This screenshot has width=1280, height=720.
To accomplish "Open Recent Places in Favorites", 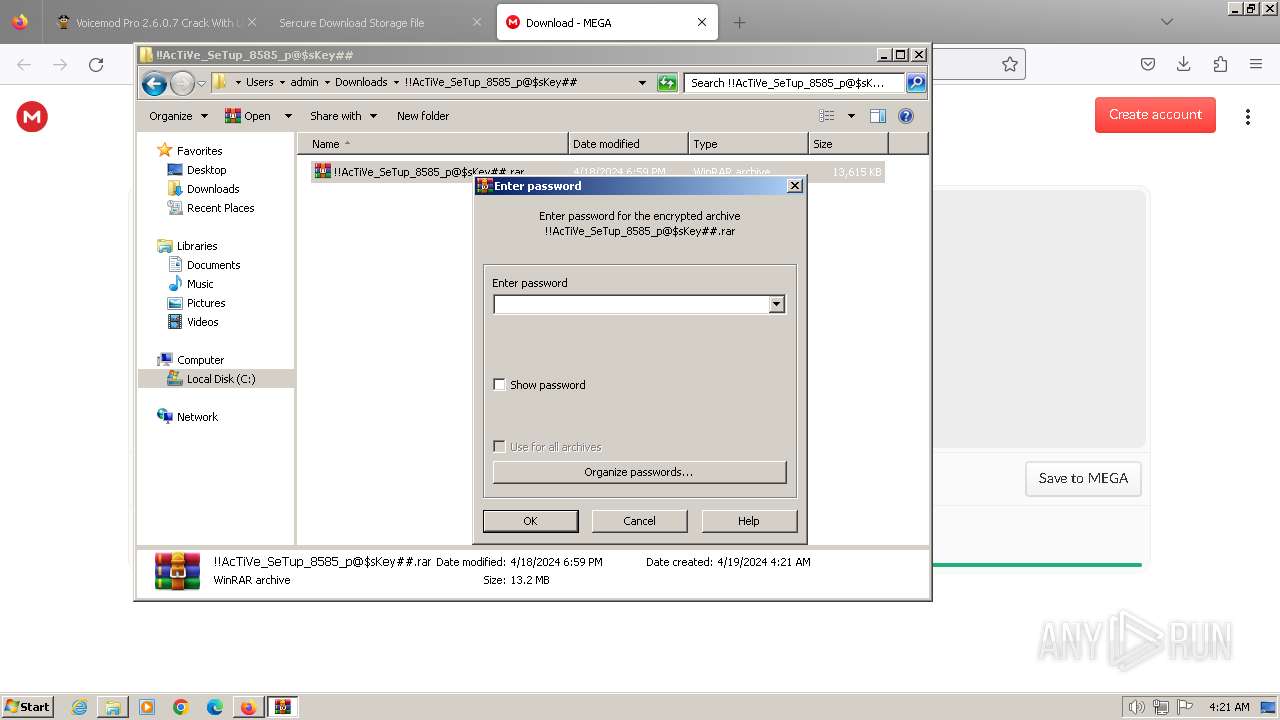I will (x=220, y=208).
